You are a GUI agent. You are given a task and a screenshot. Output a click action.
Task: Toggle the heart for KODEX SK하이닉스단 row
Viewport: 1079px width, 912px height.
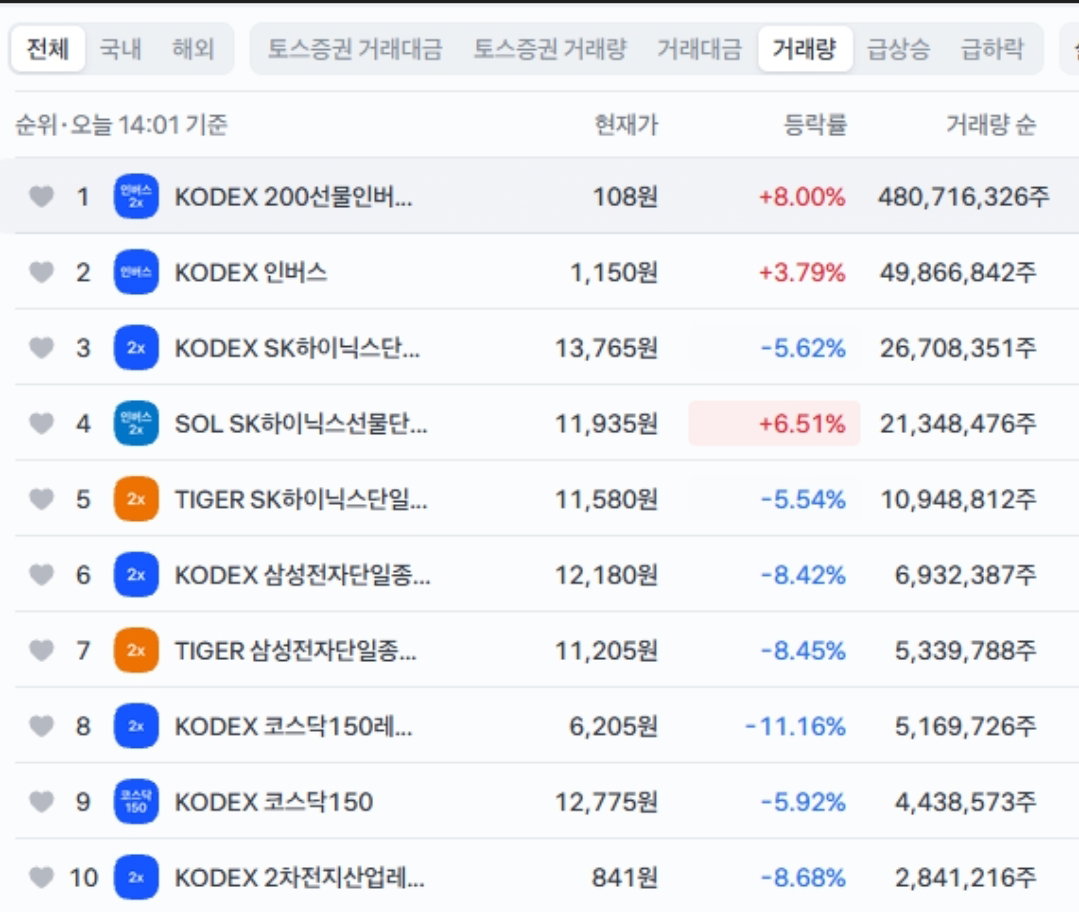tap(41, 348)
